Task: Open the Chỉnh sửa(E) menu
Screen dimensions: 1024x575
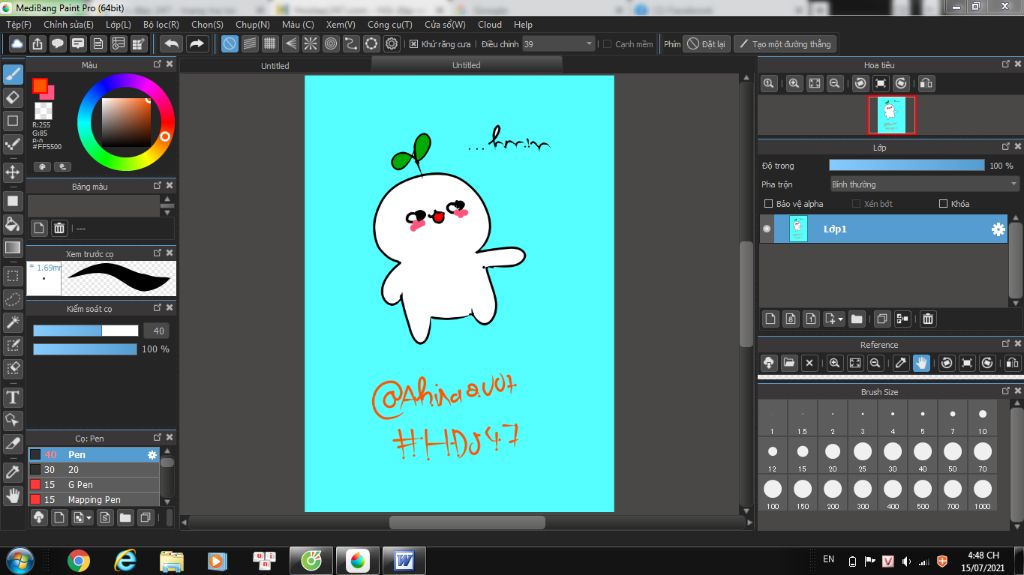Action: coord(69,25)
